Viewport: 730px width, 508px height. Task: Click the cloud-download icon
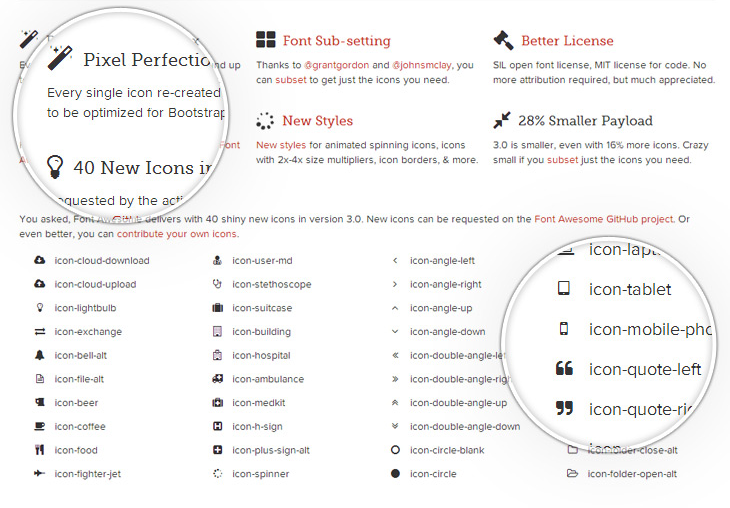(x=40, y=260)
